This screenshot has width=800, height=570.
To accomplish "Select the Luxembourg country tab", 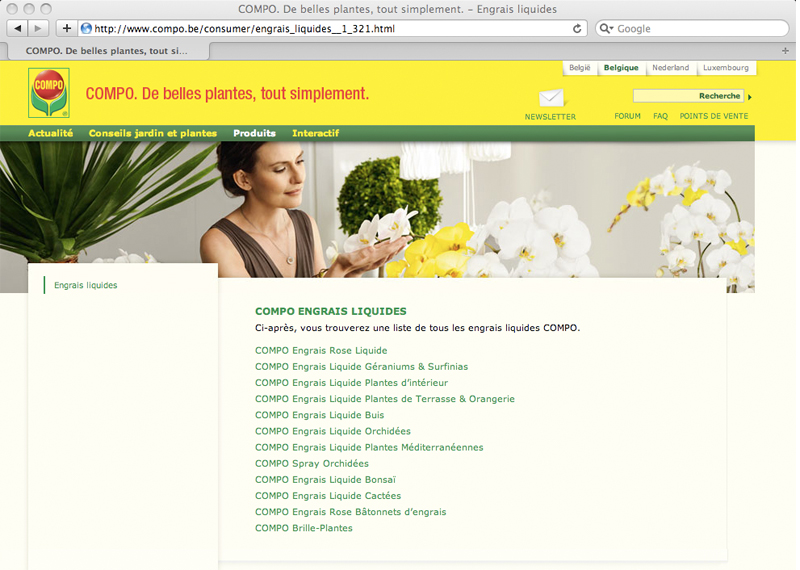I will [726, 68].
